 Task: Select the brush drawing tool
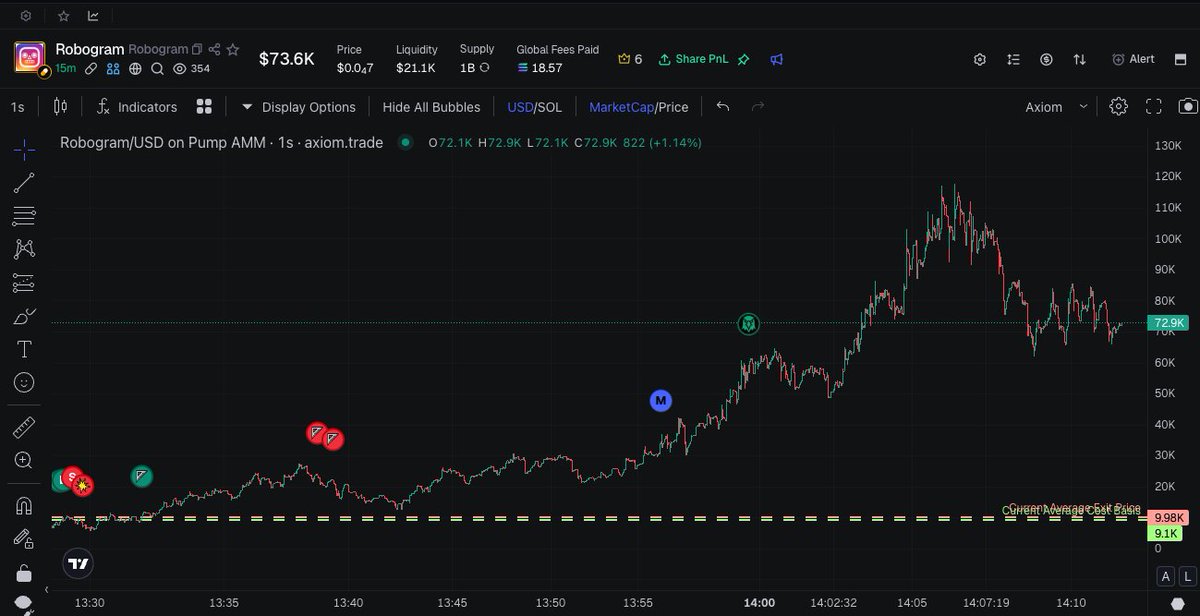[25, 316]
